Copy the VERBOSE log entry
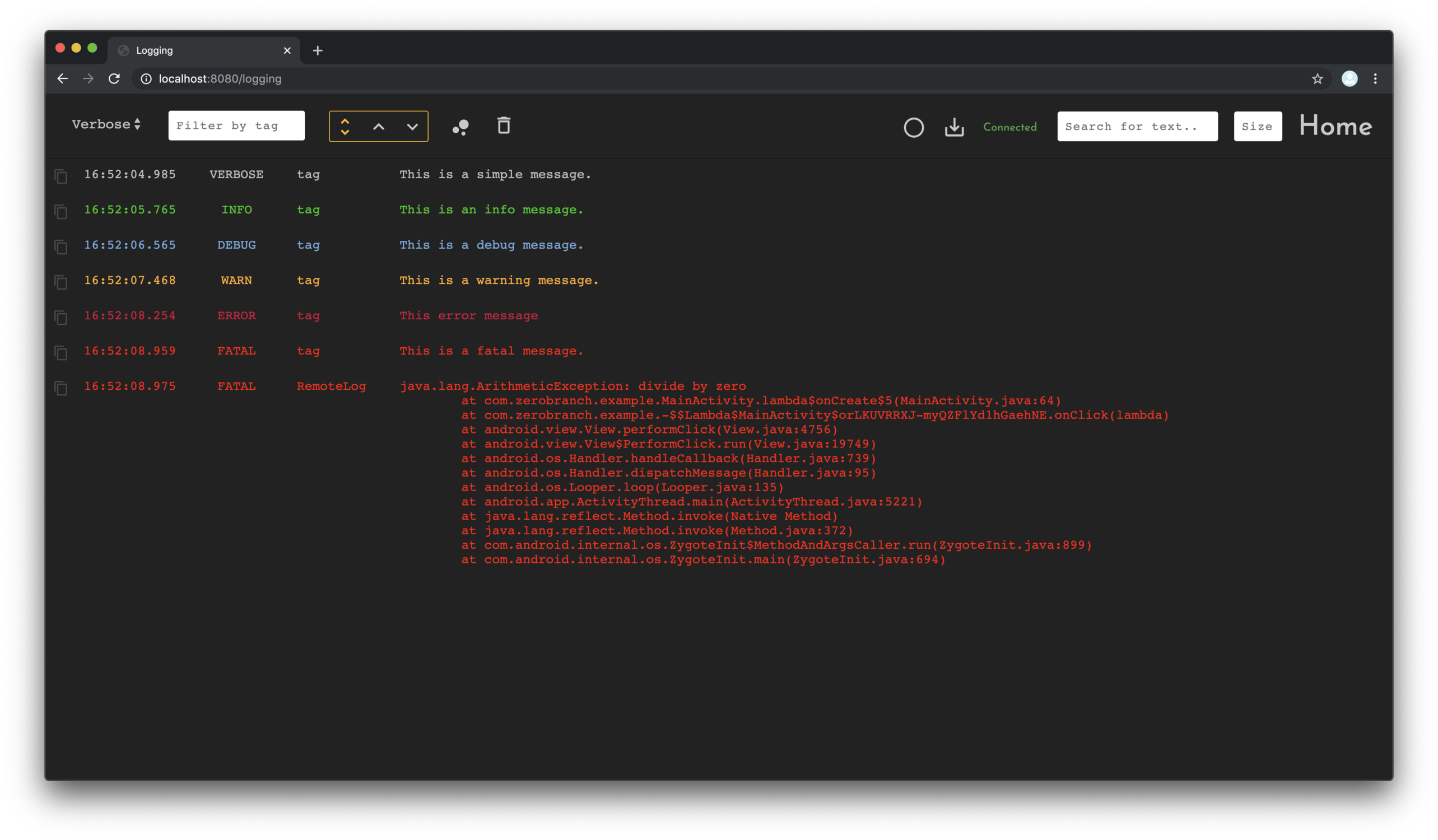The height and width of the screenshot is (840, 1438). click(61, 177)
